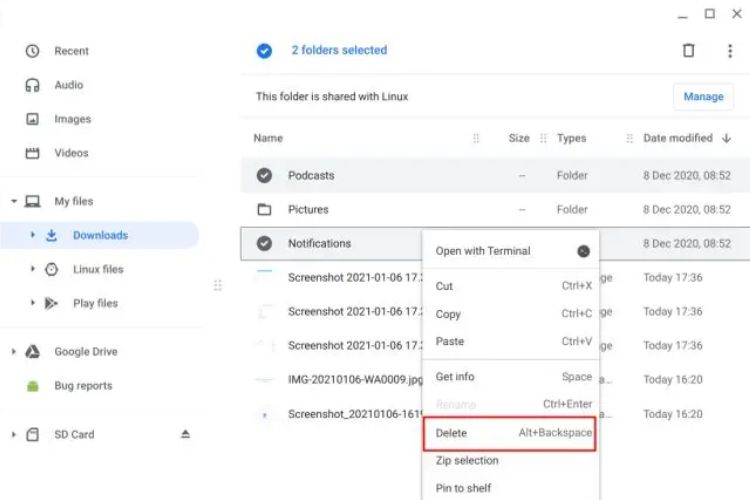
Task: Click thumbnail of Screenshot_20210106-161 file
Action: pos(264,414)
